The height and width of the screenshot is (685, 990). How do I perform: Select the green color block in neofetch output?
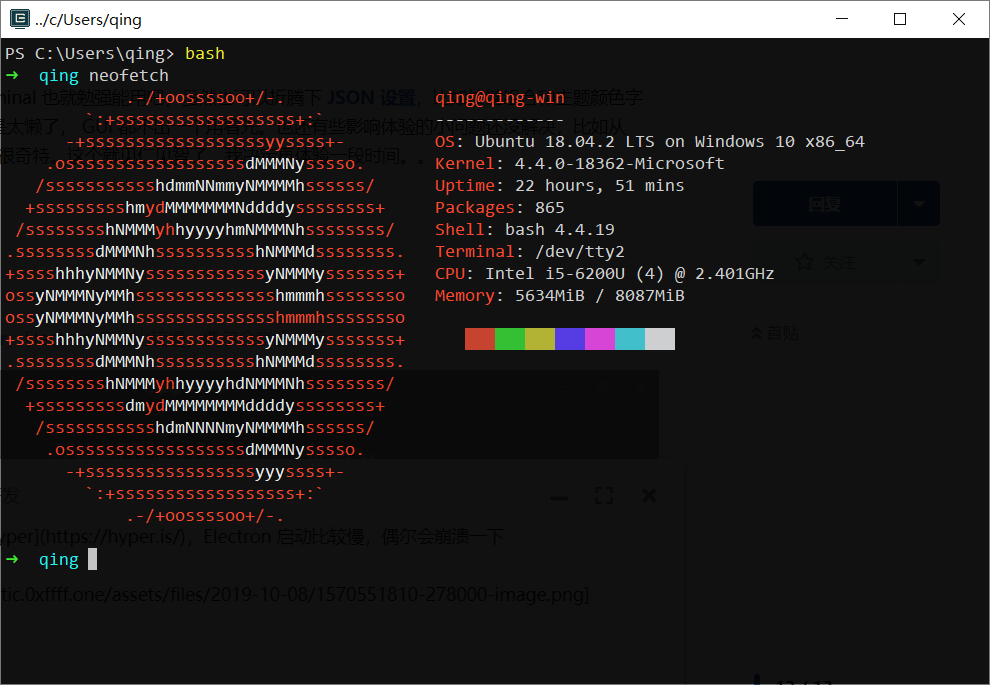[510, 339]
